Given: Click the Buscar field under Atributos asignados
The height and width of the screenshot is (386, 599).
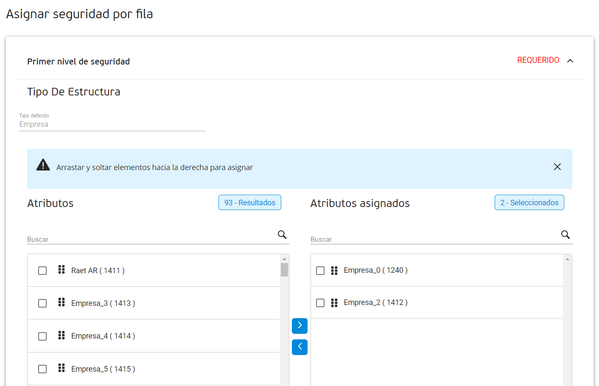Looking at the screenshot, I should (x=435, y=239).
